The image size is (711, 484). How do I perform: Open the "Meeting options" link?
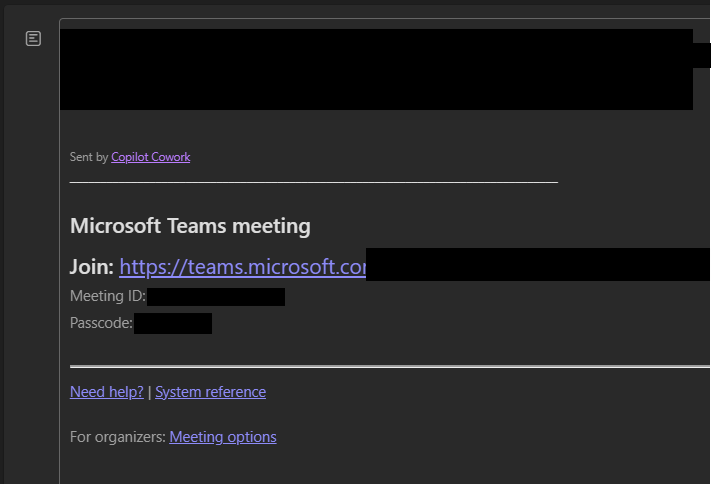223,437
